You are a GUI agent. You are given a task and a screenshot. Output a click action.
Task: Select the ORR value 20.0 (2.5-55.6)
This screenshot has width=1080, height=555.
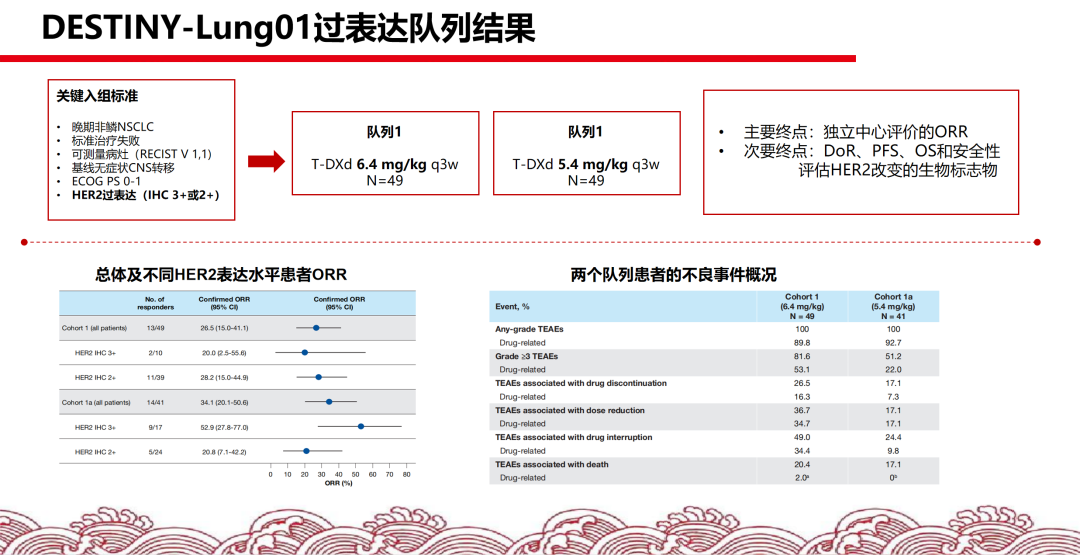pyautogui.click(x=223, y=353)
